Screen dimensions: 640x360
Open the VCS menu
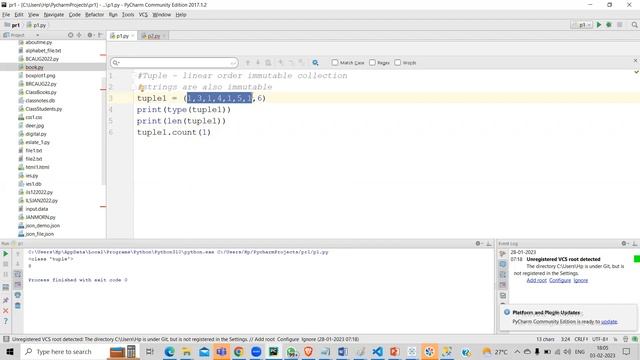coord(143,15)
